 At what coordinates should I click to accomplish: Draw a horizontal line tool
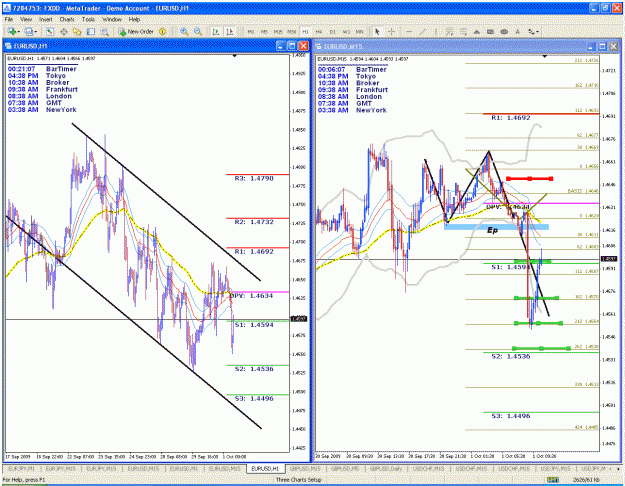point(409,31)
